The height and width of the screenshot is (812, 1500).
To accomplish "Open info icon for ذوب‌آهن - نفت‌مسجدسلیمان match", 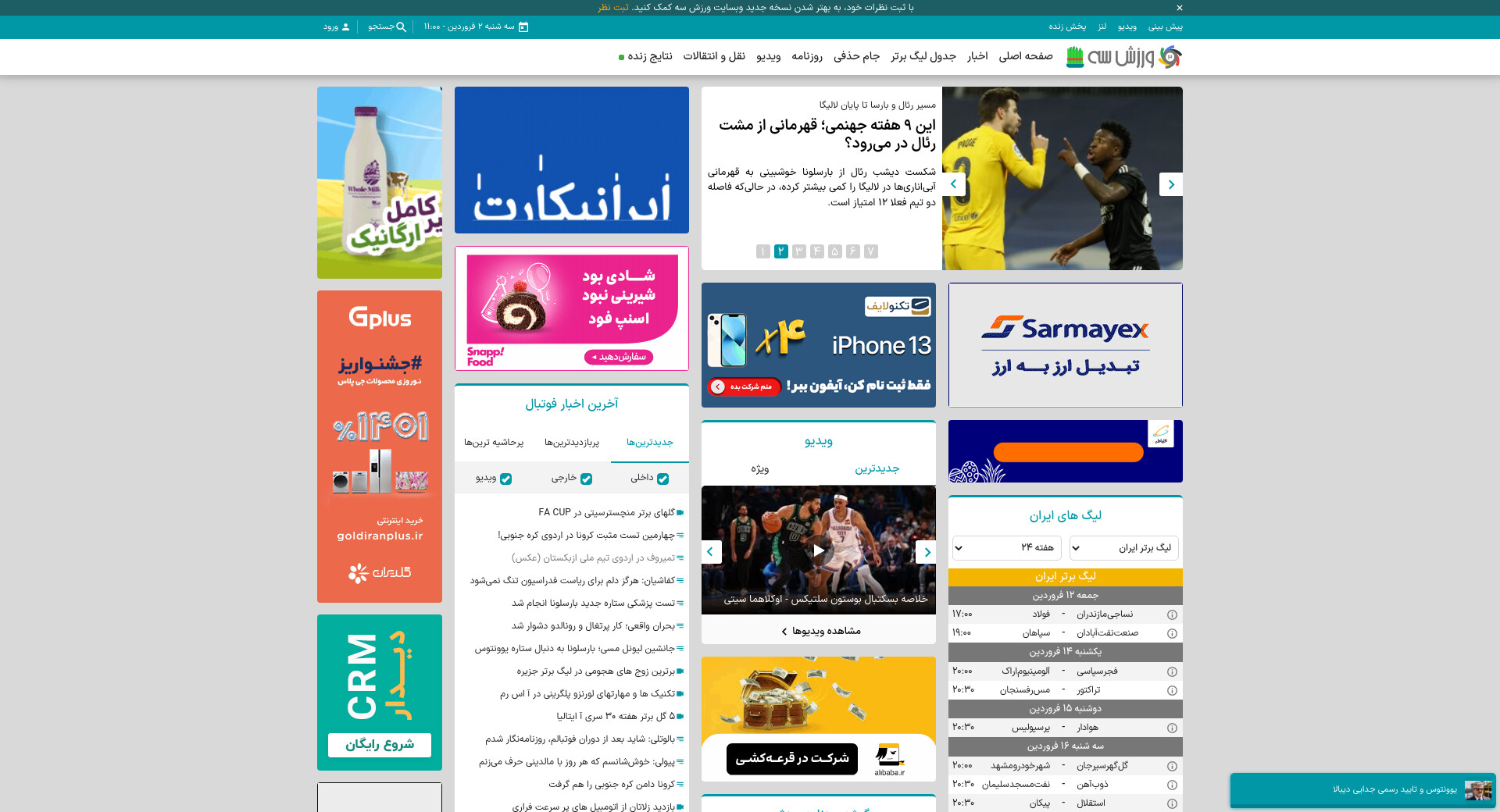I will [x=1172, y=785].
